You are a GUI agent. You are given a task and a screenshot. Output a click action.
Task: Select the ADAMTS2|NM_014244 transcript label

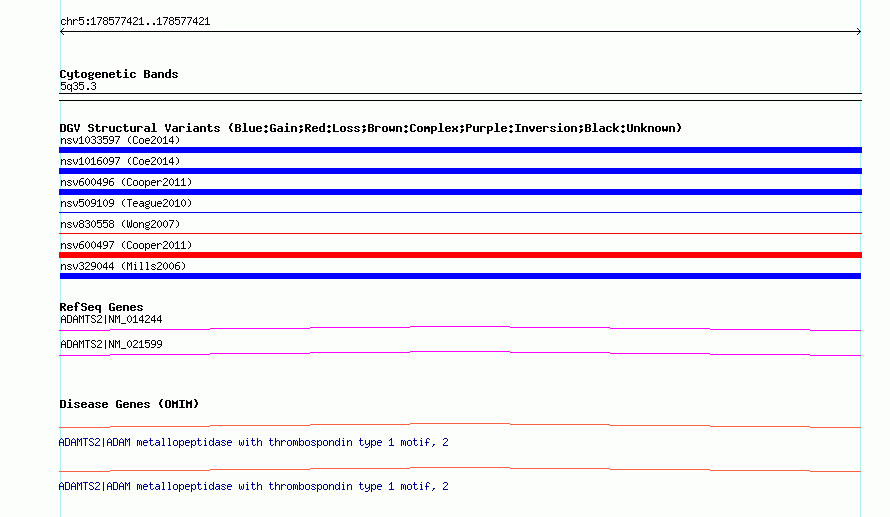coord(111,320)
